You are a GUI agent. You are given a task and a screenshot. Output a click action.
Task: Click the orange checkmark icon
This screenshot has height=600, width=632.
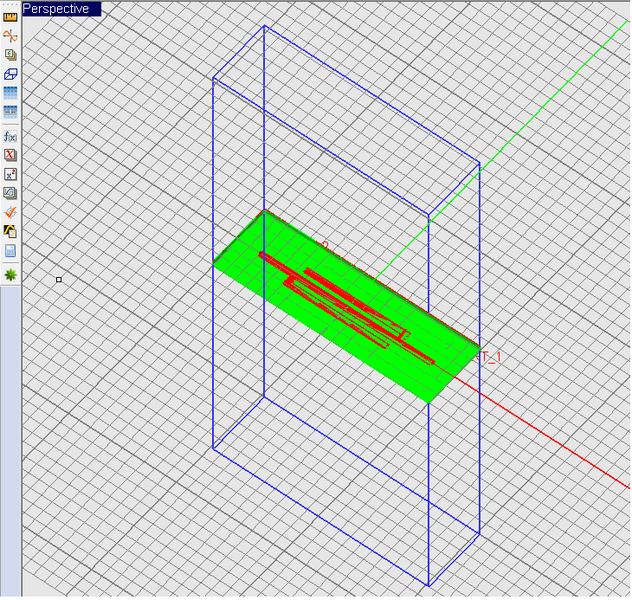pyautogui.click(x=10, y=212)
